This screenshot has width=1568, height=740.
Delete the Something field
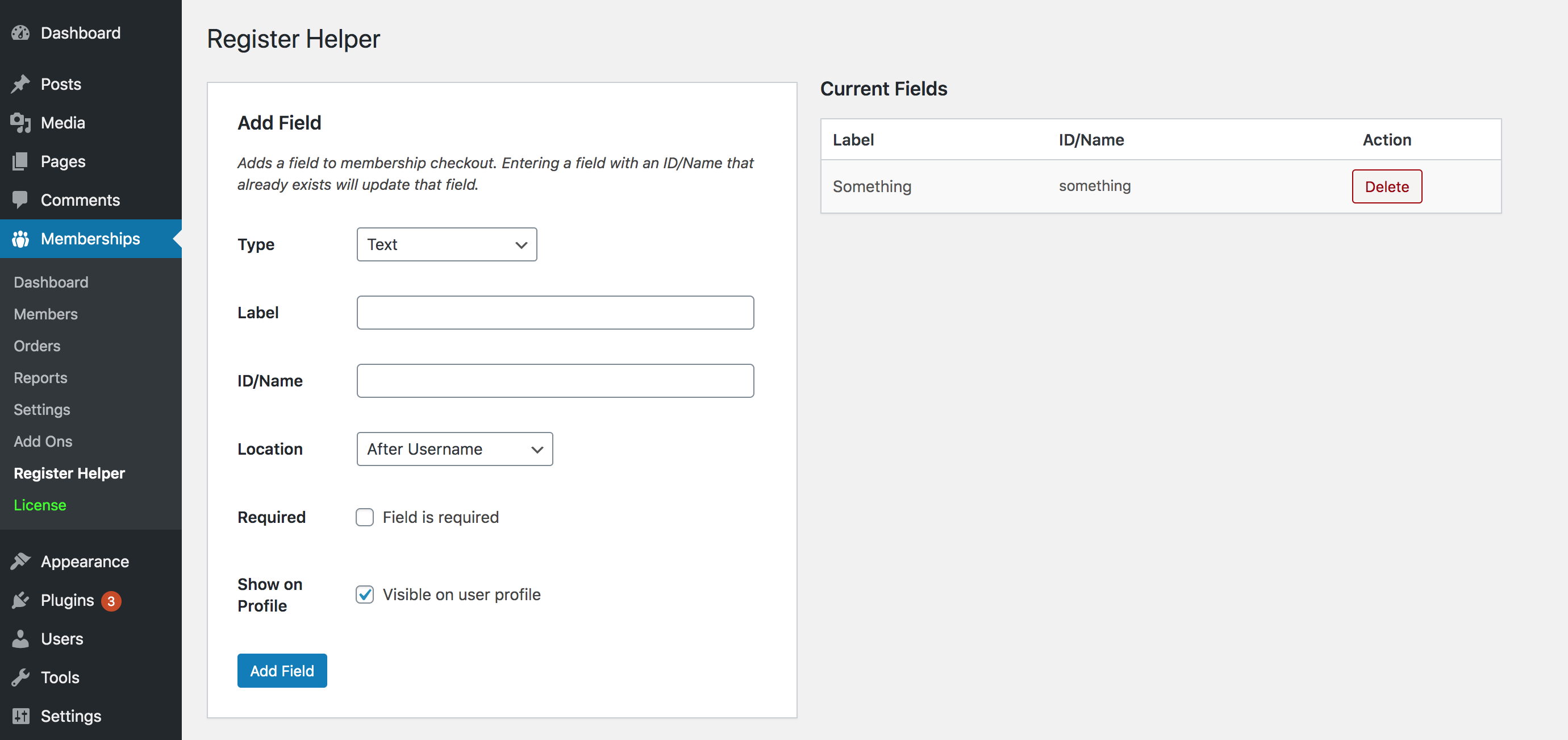pyautogui.click(x=1387, y=187)
